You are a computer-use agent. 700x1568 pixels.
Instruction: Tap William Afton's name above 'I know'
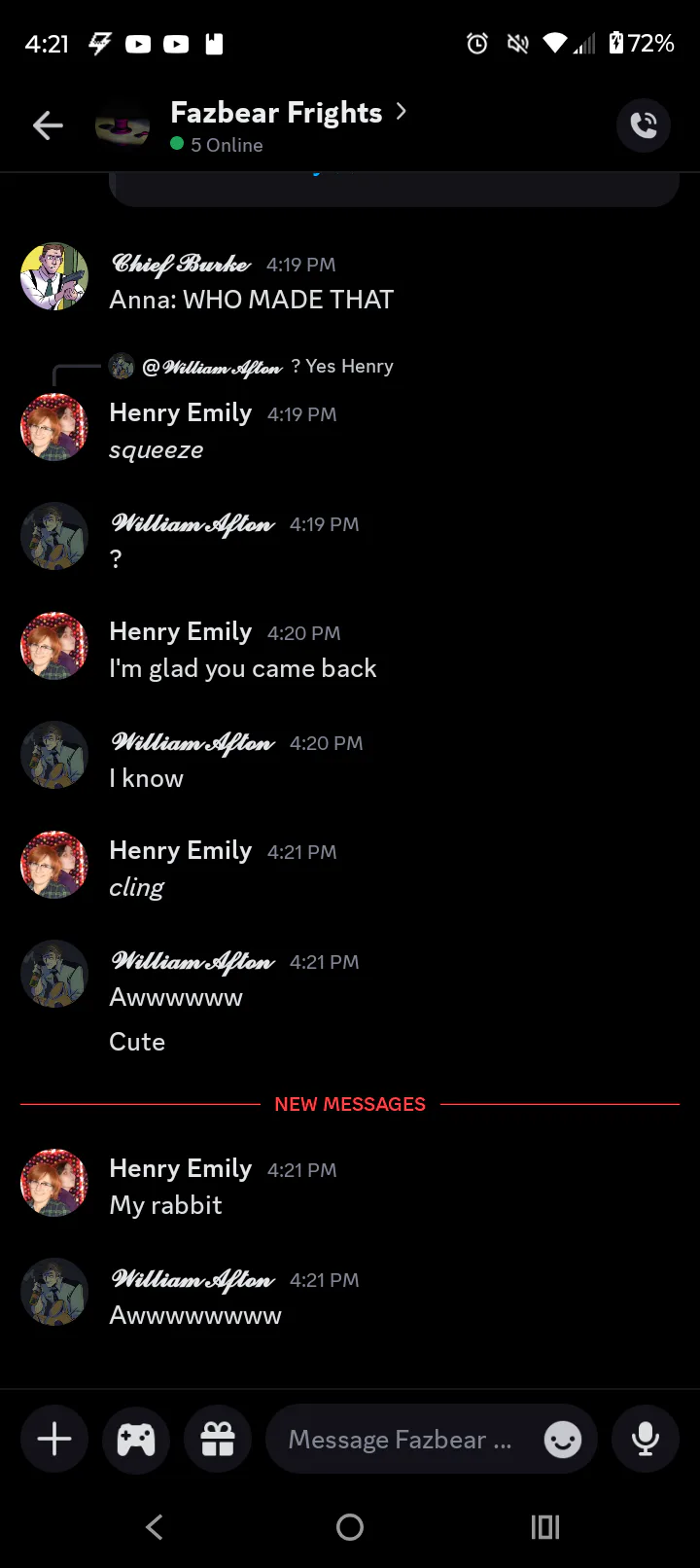193,743
